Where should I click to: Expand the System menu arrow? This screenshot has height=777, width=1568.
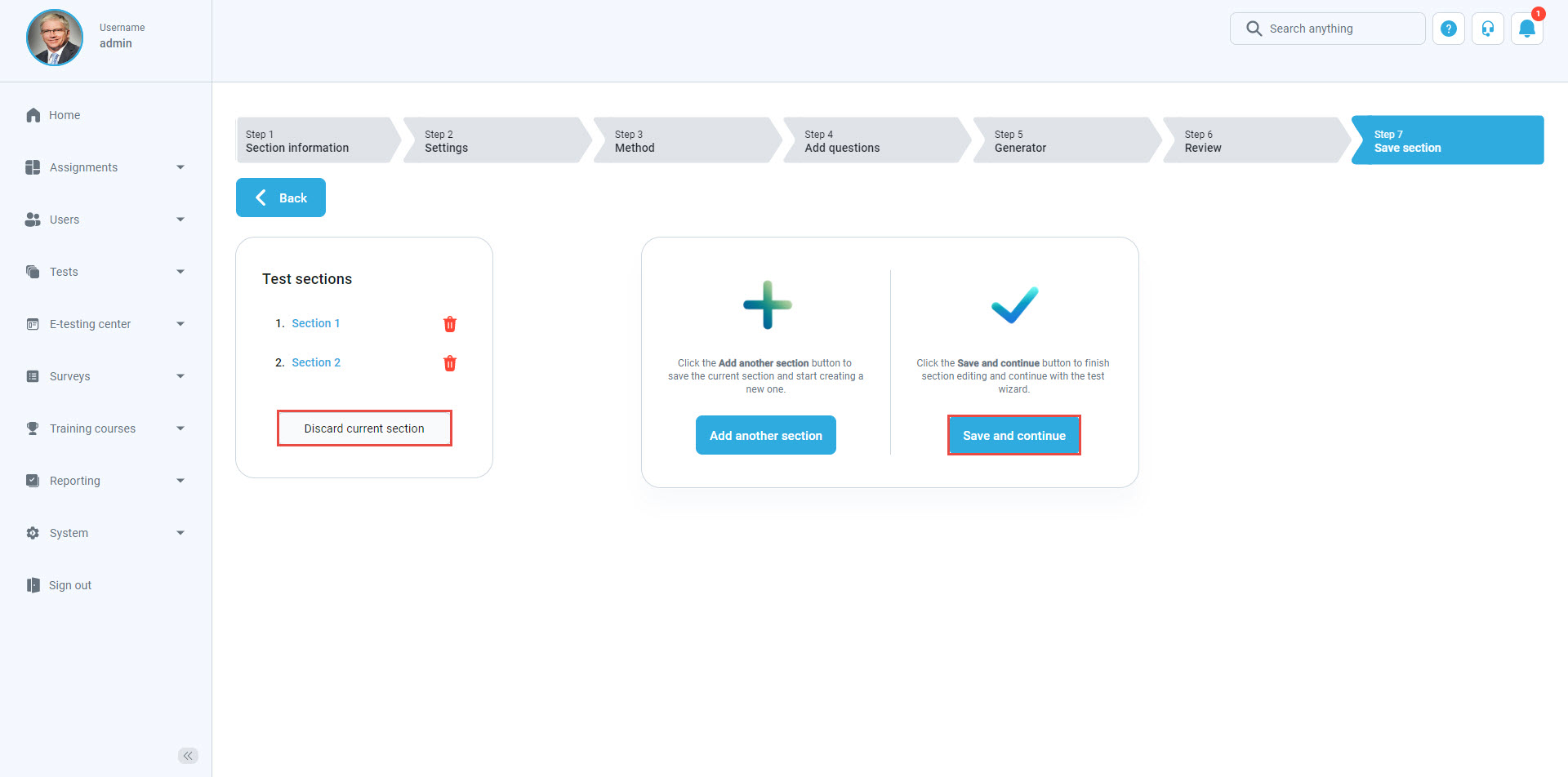click(180, 533)
